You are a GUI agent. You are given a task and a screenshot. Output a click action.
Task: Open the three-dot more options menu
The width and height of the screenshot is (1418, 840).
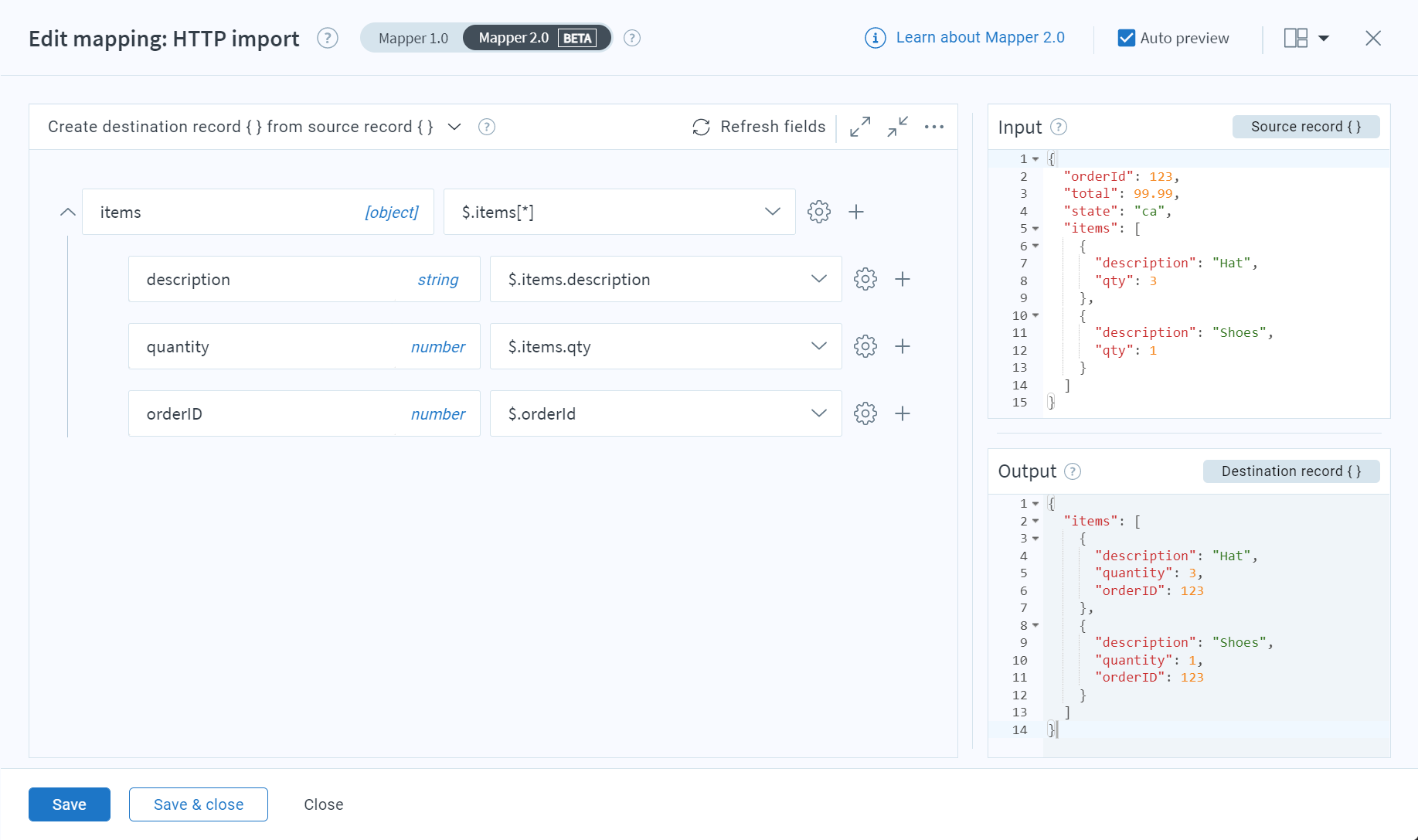point(933,127)
